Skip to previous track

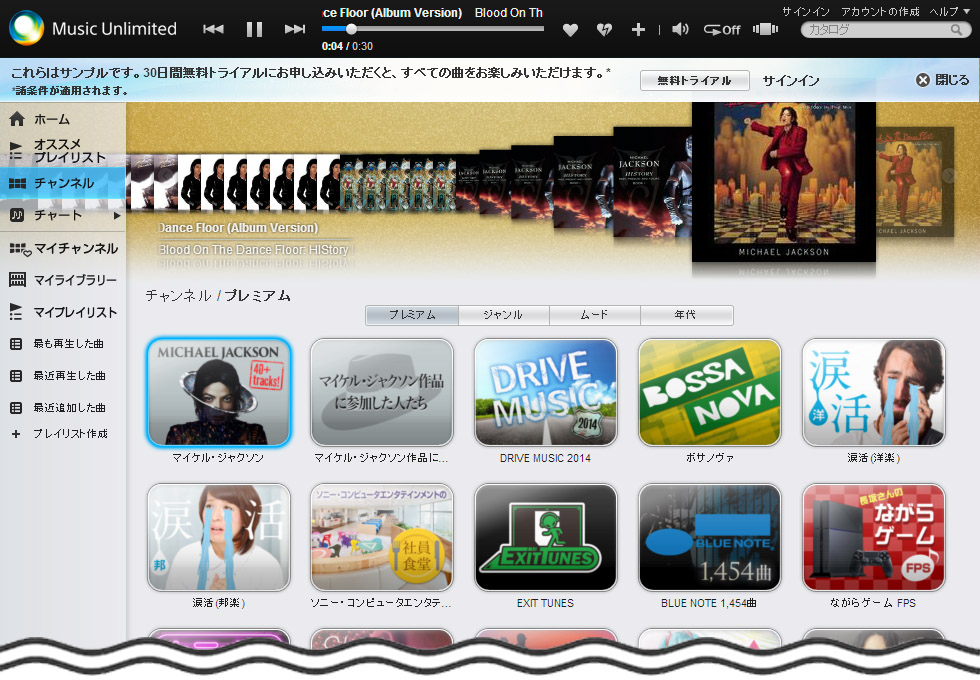[x=213, y=29]
